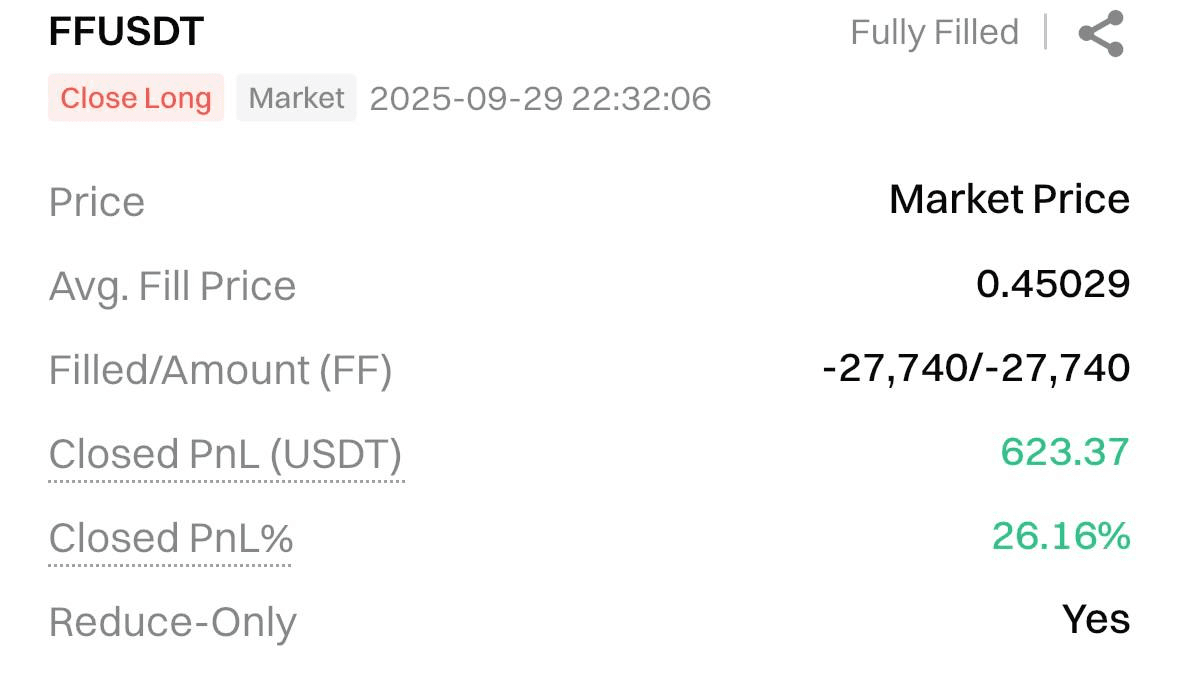Viewport: 1179px width, 686px height.
Task: Tap the order timestamp 2025-09-29 22:32:06
Action: point(540,99)
